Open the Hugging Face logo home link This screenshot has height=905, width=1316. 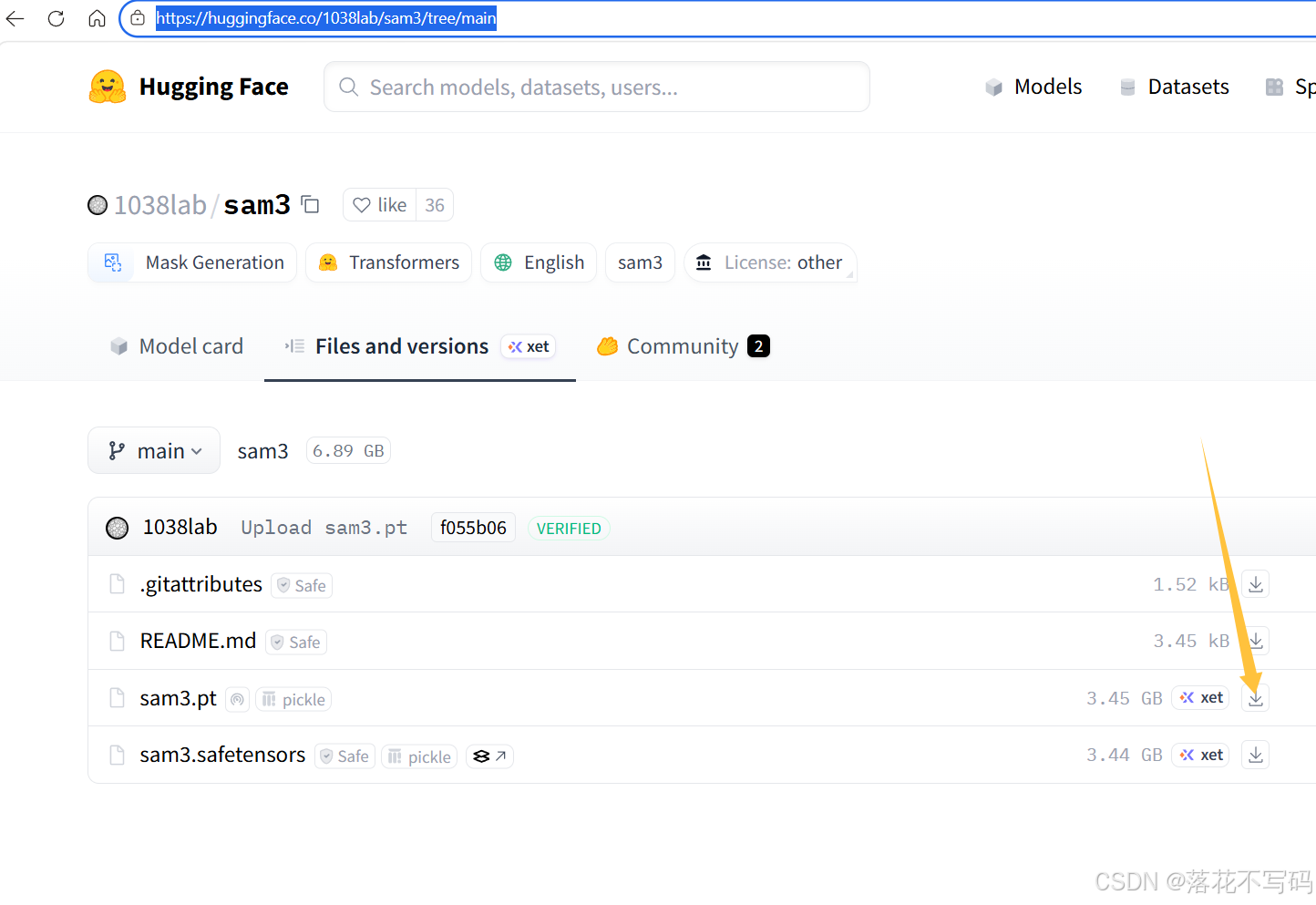pos(189,87)
